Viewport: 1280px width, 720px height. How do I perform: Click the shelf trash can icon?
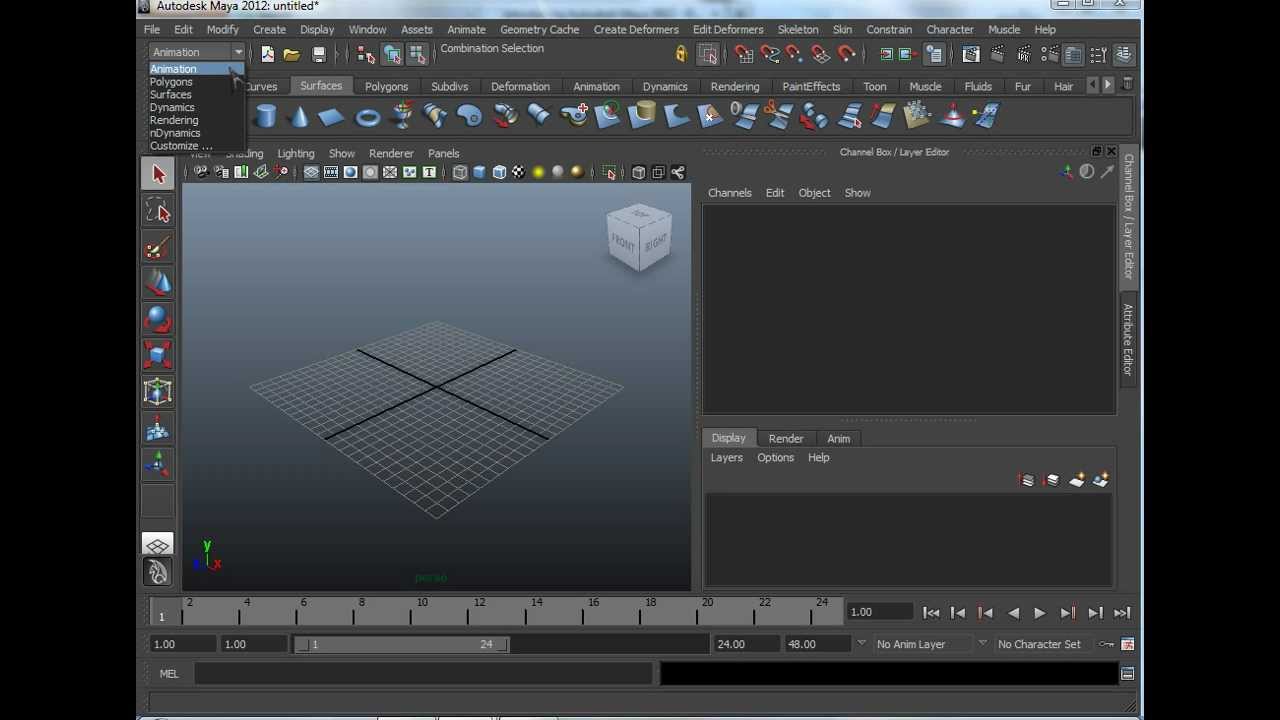1127,85
